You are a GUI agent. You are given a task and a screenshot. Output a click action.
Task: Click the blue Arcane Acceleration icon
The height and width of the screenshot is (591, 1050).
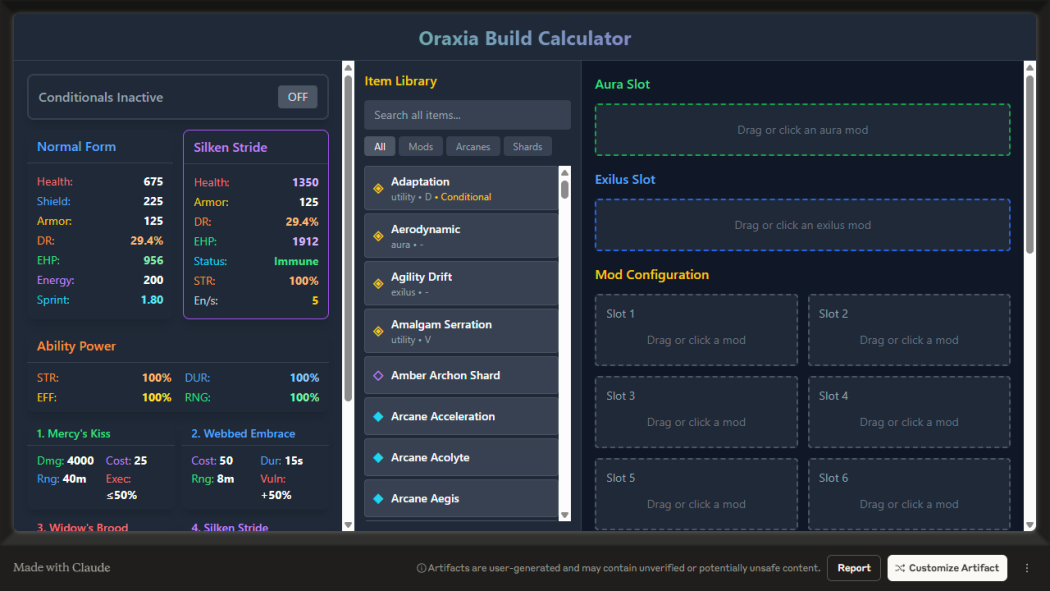[x=378, y=416]
